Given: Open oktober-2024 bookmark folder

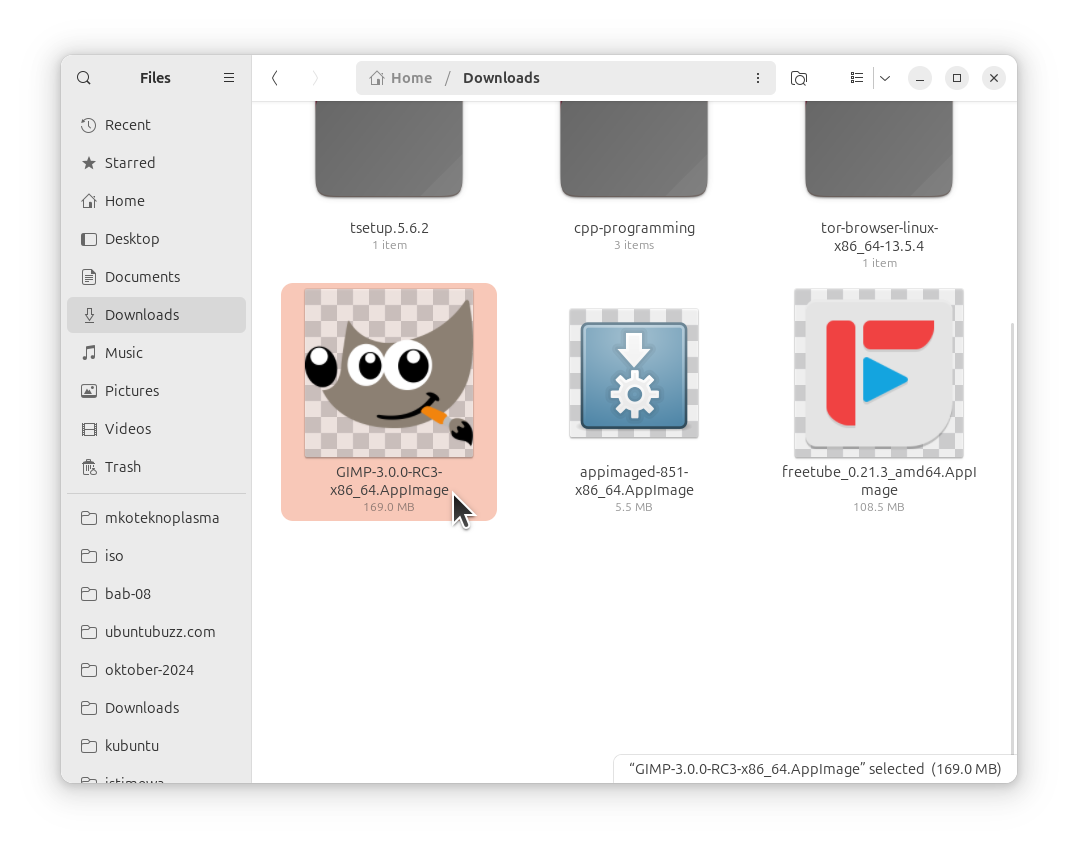Looking at the screenshot, I should [x=156, y=670].
